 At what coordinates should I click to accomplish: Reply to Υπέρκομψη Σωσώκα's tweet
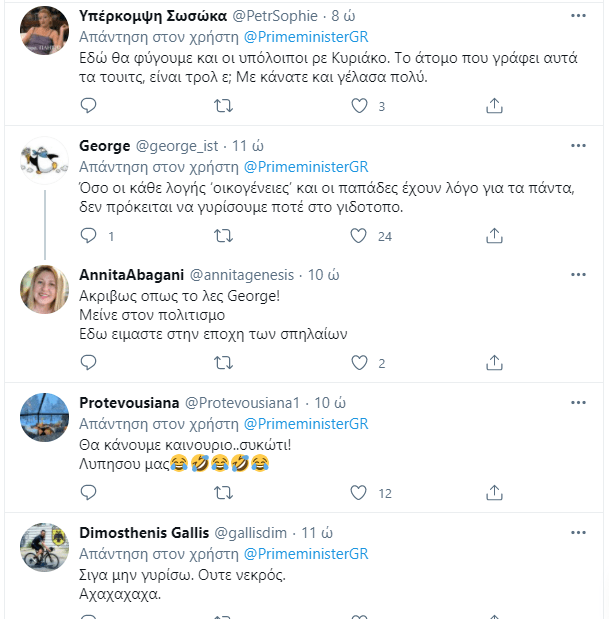coord(88,105)
